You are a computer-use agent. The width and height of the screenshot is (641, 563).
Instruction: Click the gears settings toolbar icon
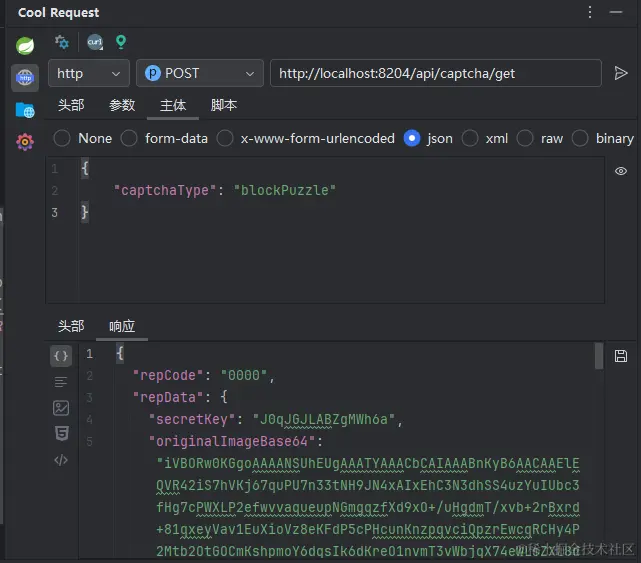point(62,42)
